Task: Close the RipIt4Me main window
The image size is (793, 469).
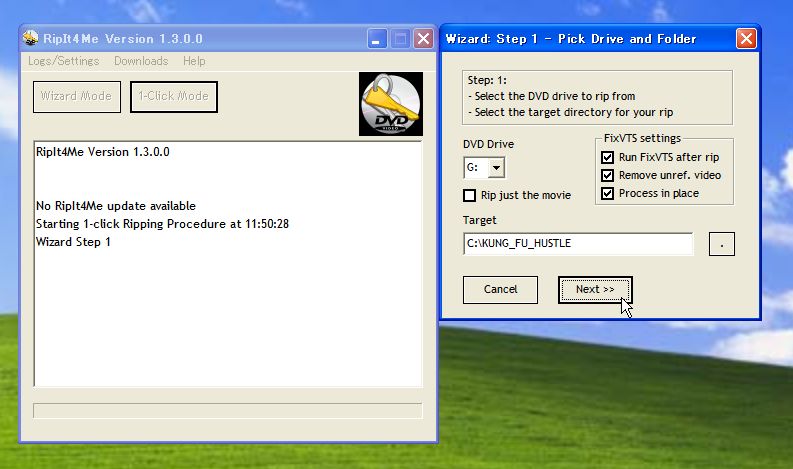Action: 423,38
